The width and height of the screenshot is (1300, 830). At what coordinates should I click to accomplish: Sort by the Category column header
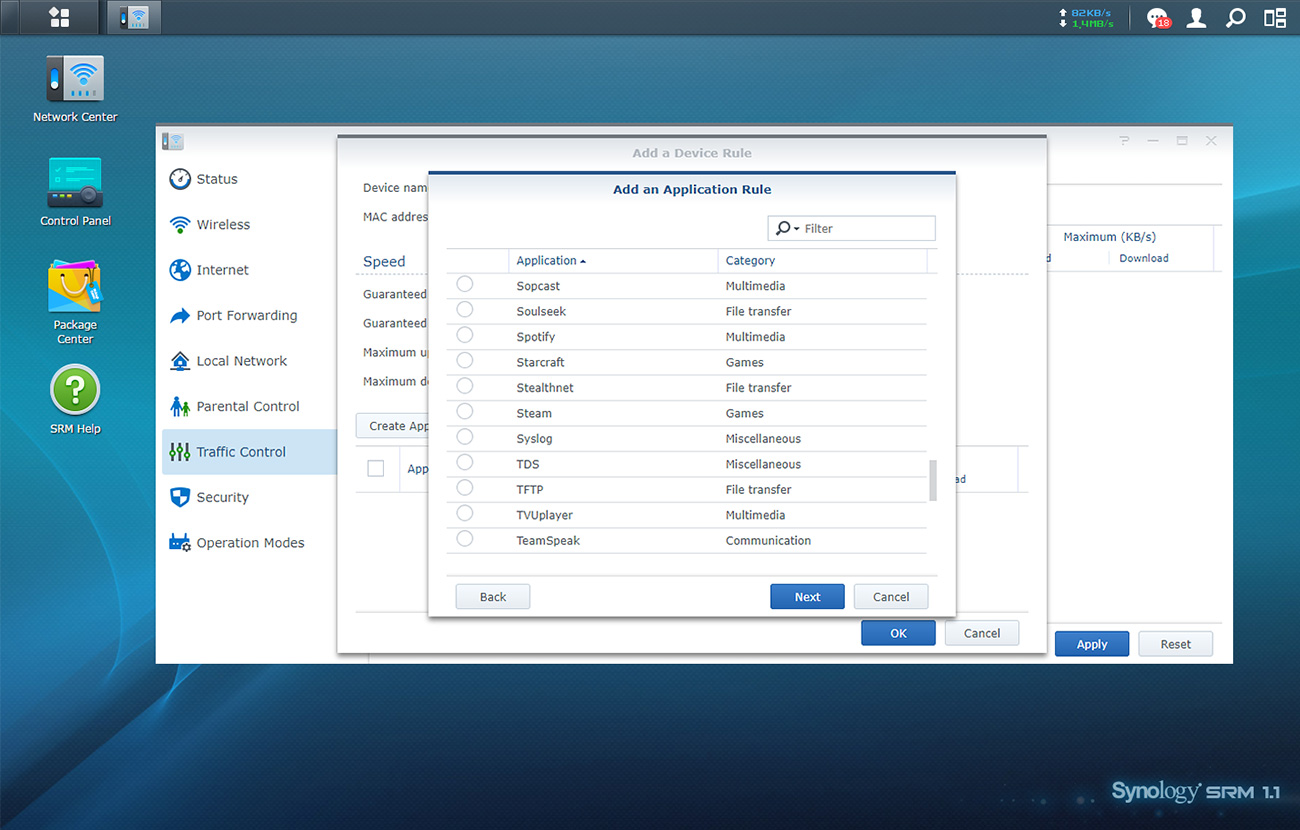750,260
